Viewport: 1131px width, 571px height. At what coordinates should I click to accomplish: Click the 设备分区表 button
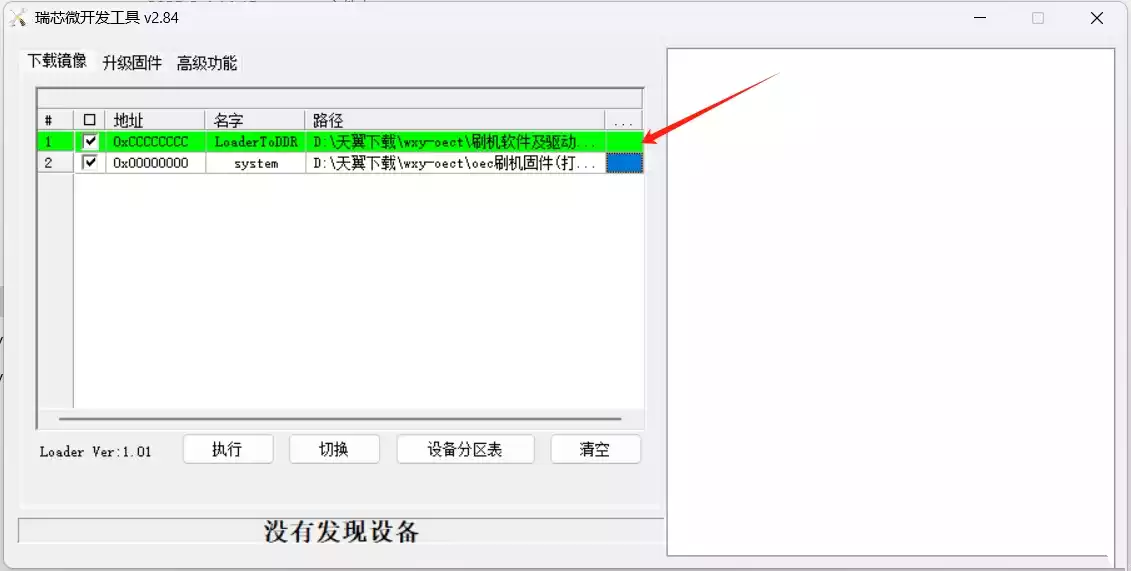(x=465, y=449)
